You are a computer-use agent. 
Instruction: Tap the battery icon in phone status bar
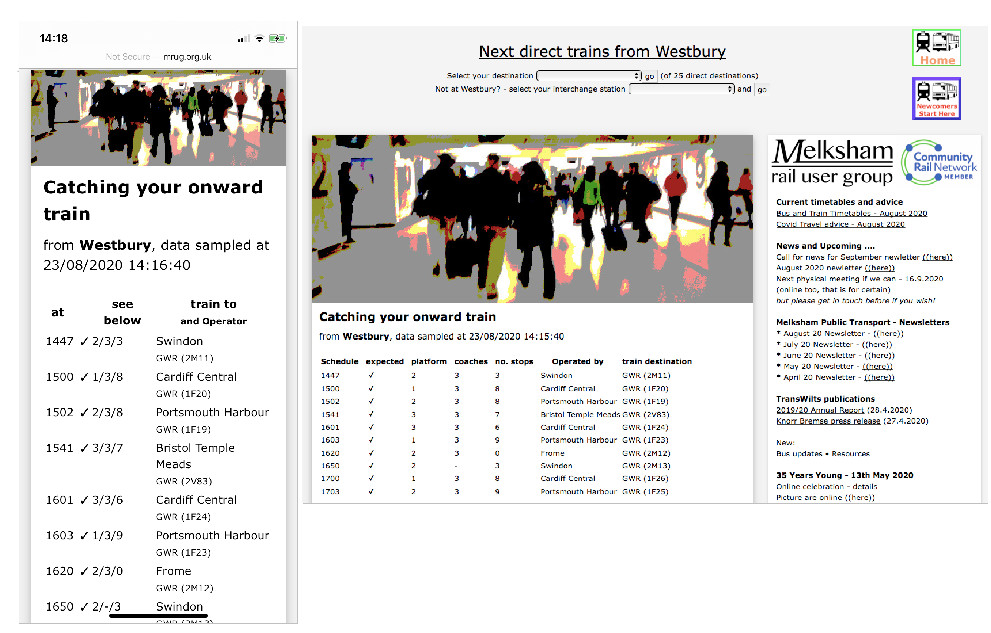pos(277,38)
